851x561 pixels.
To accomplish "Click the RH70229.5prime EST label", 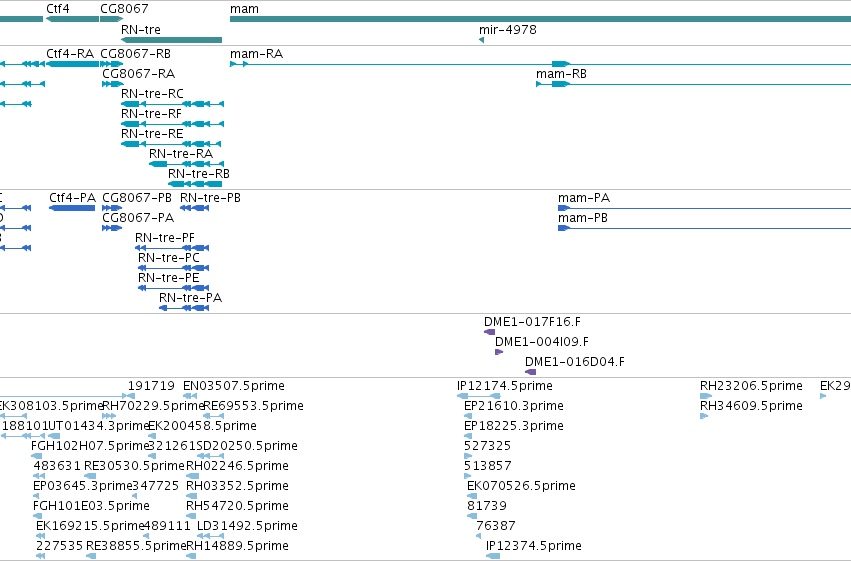I will (x=153, y=406).
